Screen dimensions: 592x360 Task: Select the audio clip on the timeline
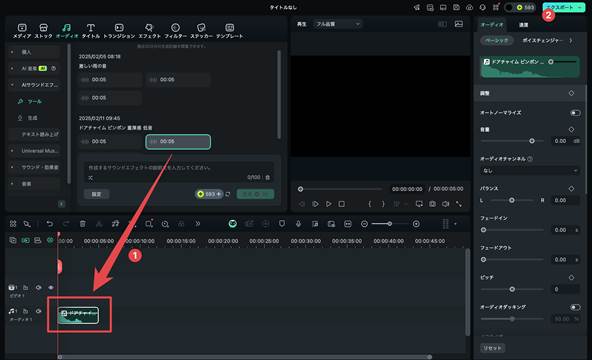click(x=78, y=315)
